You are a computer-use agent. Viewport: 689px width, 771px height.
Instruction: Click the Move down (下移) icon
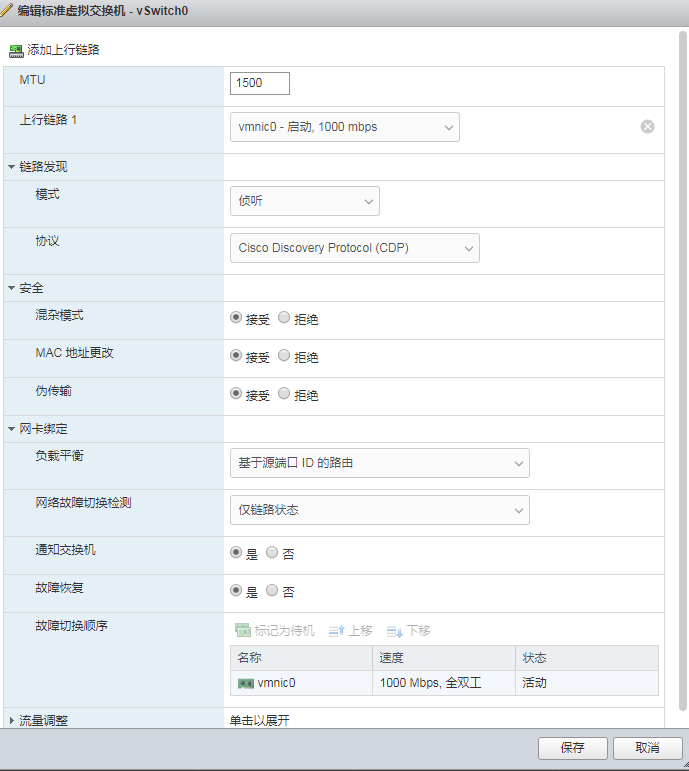point(394,631)
